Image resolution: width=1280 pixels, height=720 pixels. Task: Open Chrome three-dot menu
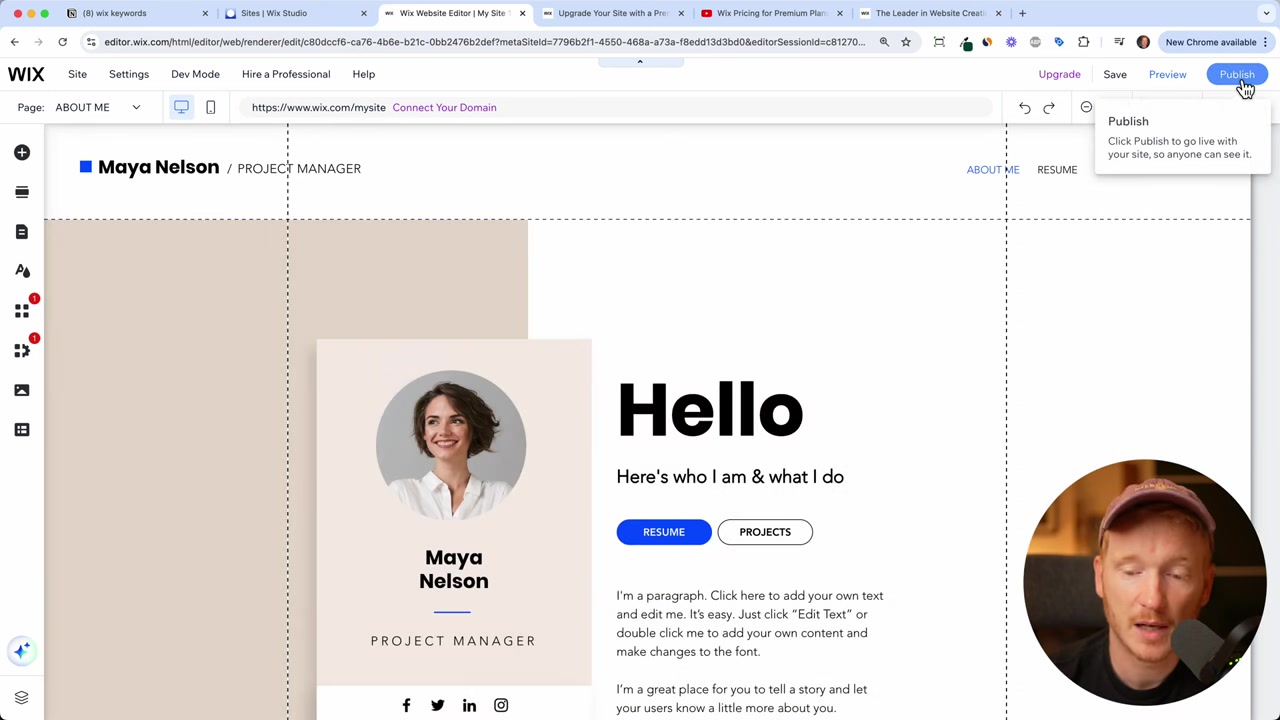[x=1265, y=42]
